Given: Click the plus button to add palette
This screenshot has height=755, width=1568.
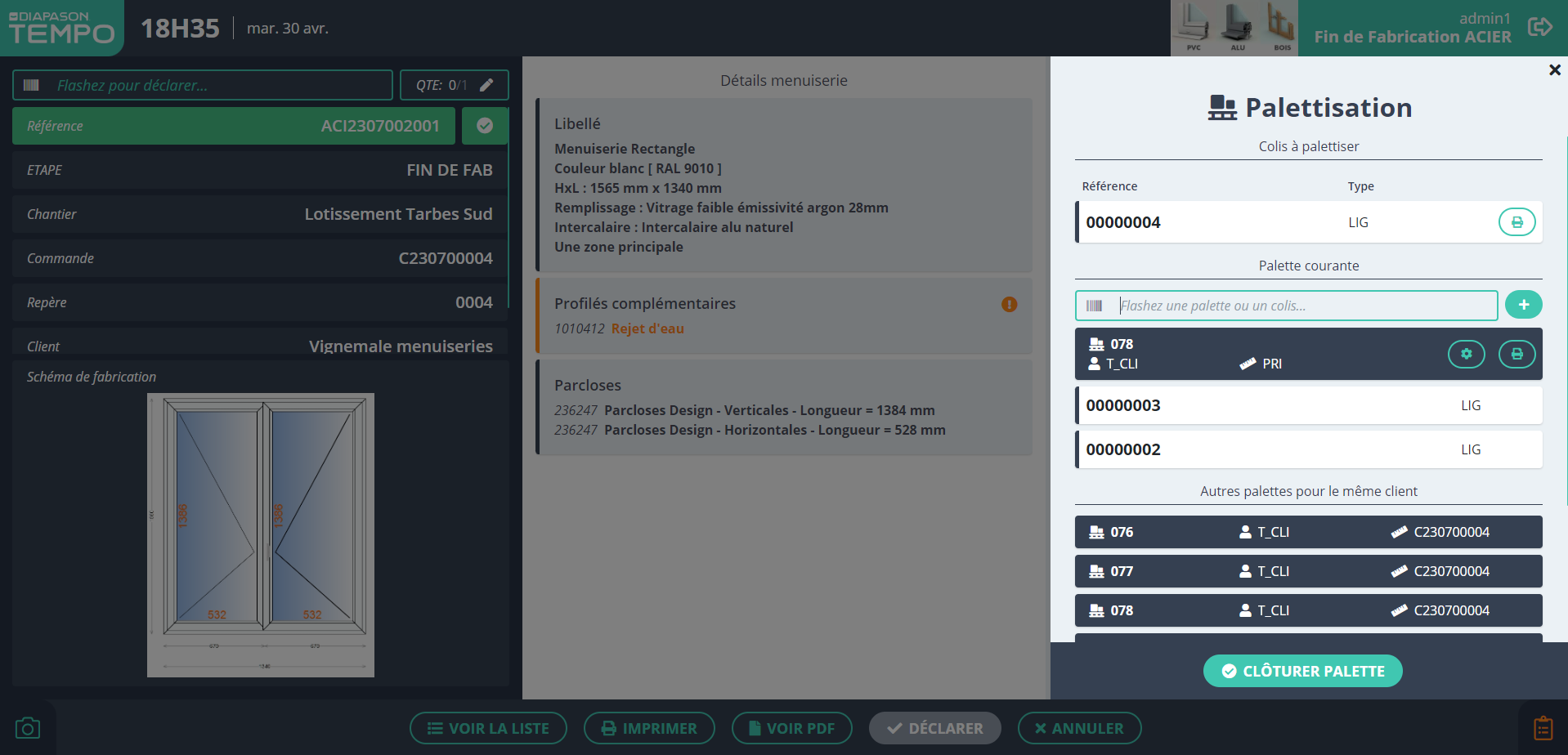Looking at the screenshot, I should click(x=1523, y=305).
